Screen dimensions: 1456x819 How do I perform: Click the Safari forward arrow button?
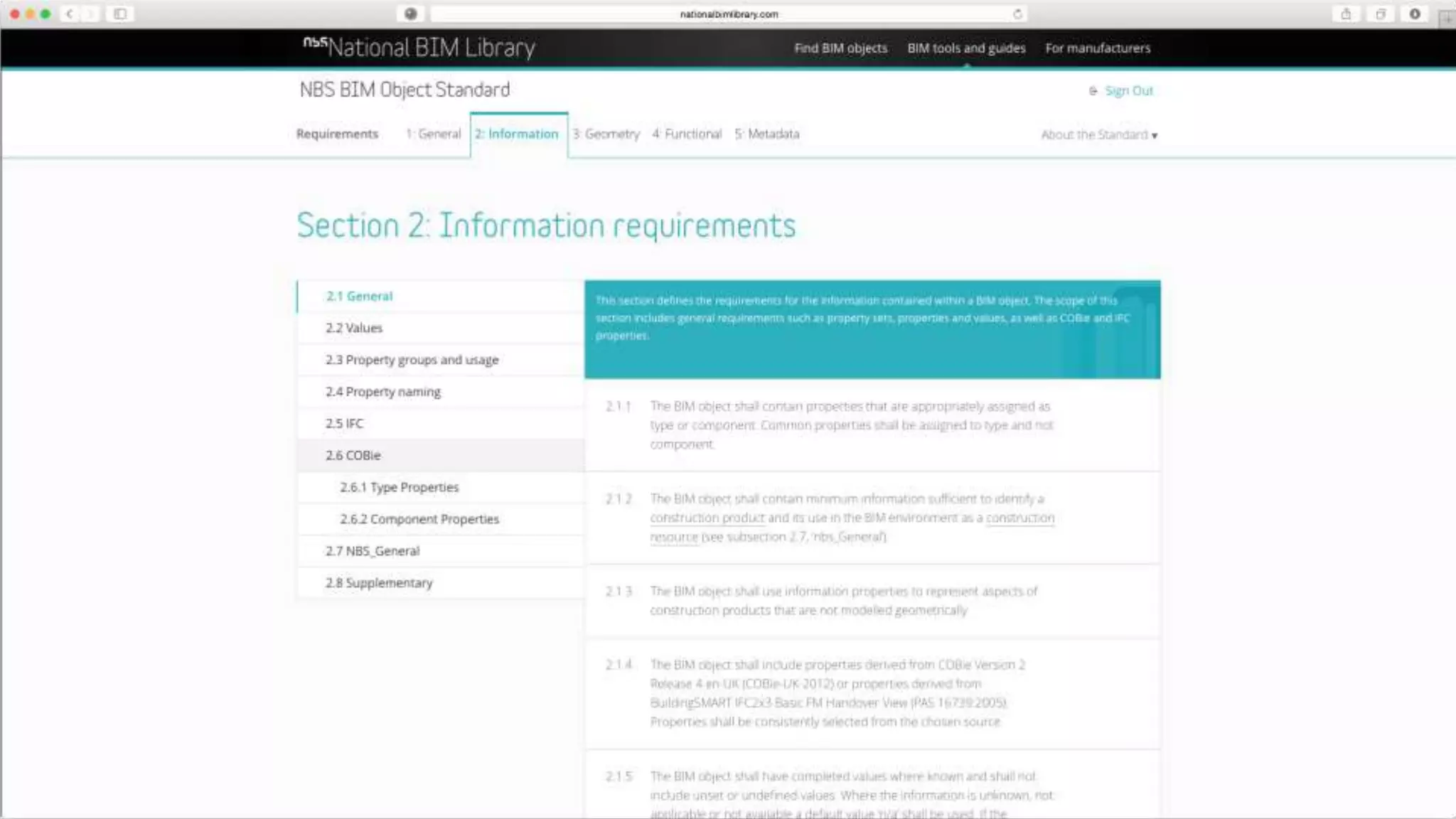90,14
